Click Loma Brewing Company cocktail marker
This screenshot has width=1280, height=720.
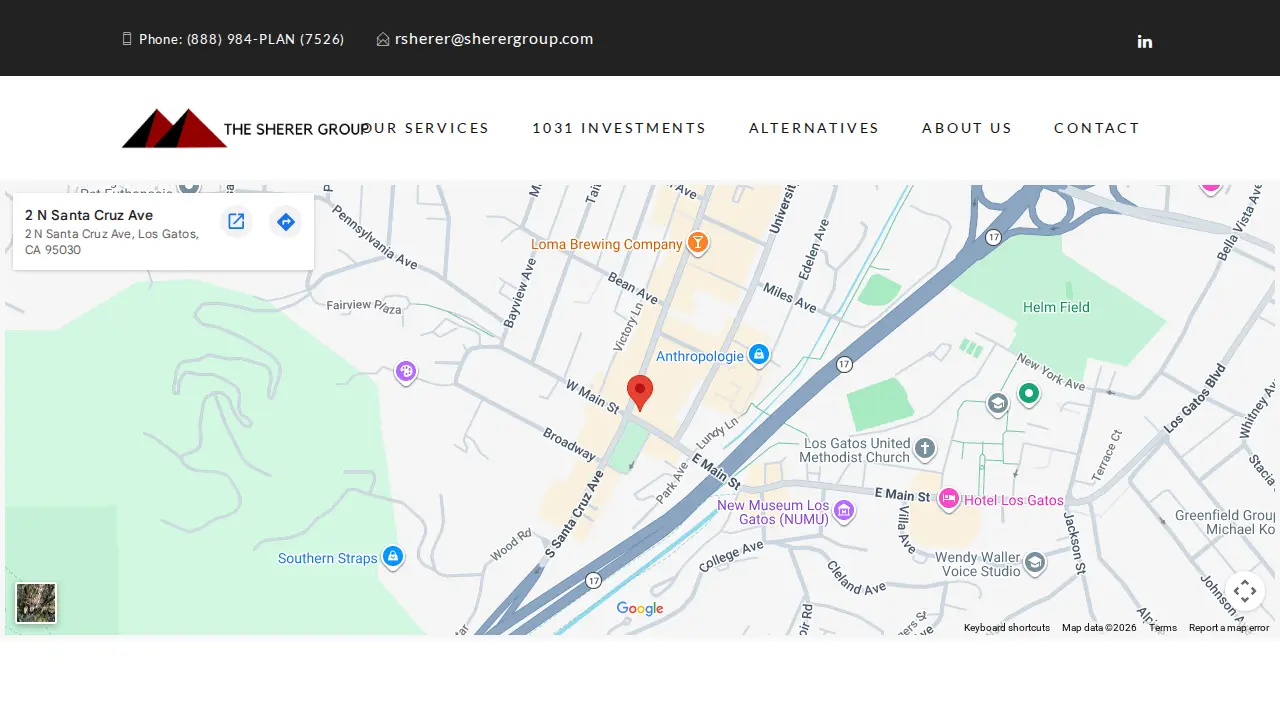698,243
